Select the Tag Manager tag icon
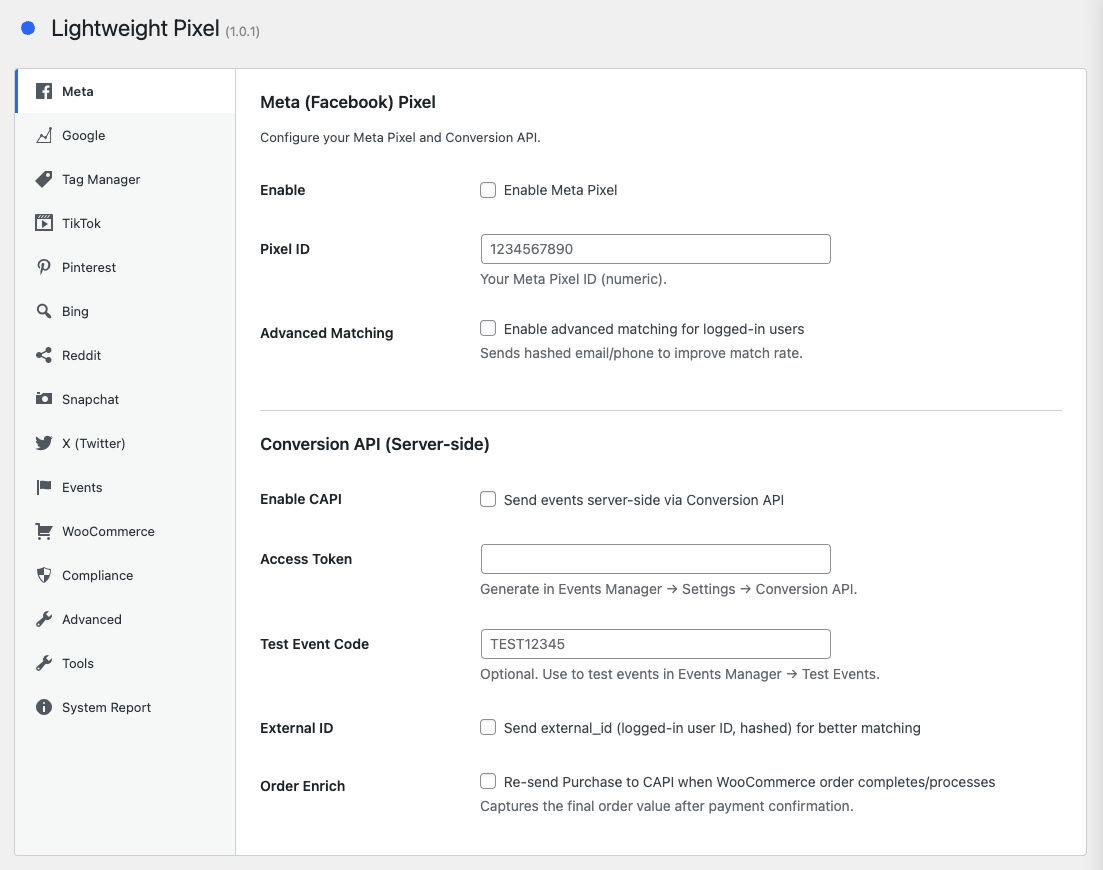 pyautogui.click(x=44, y=180)
